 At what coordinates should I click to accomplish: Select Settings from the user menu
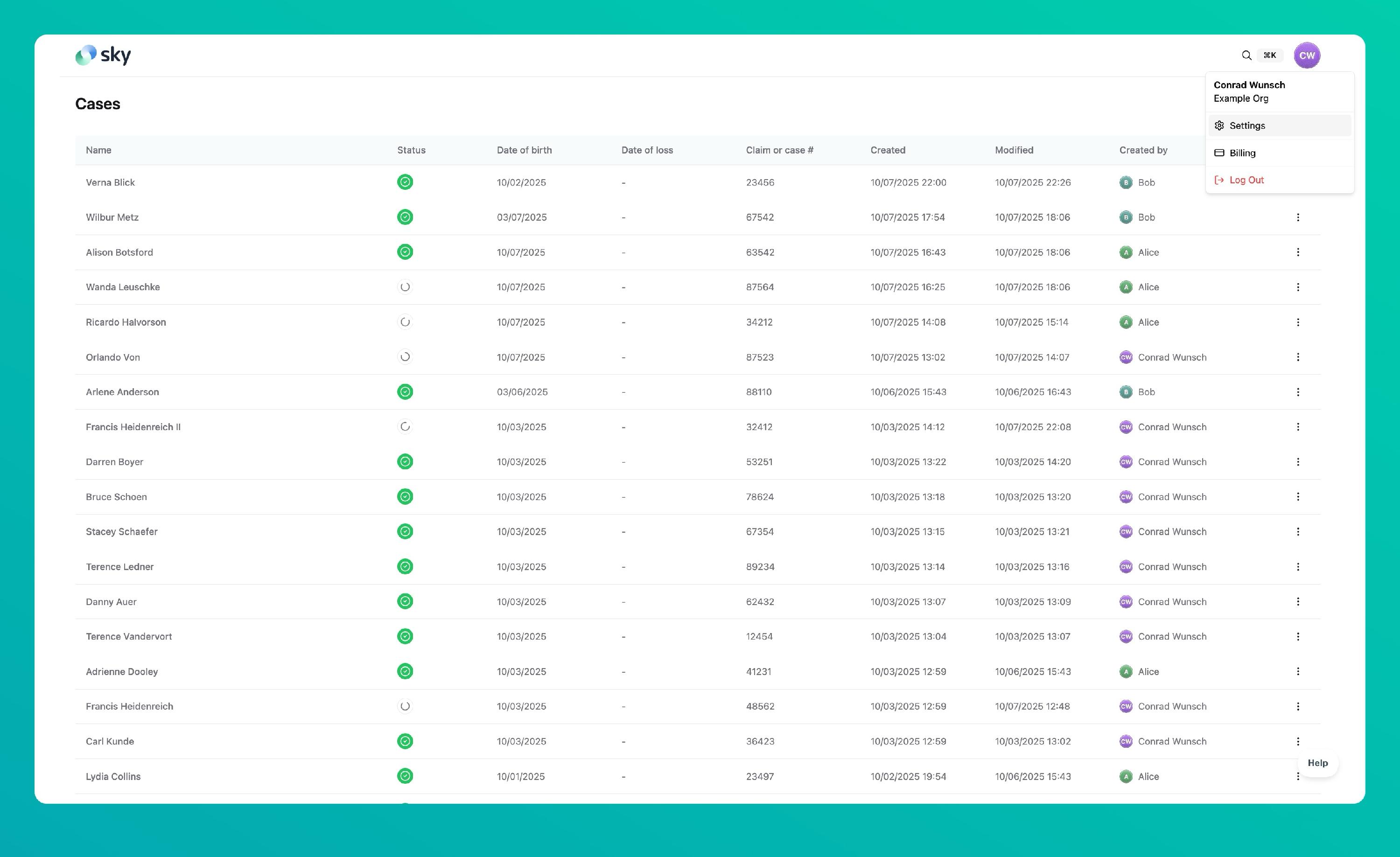click(1246, 125)
